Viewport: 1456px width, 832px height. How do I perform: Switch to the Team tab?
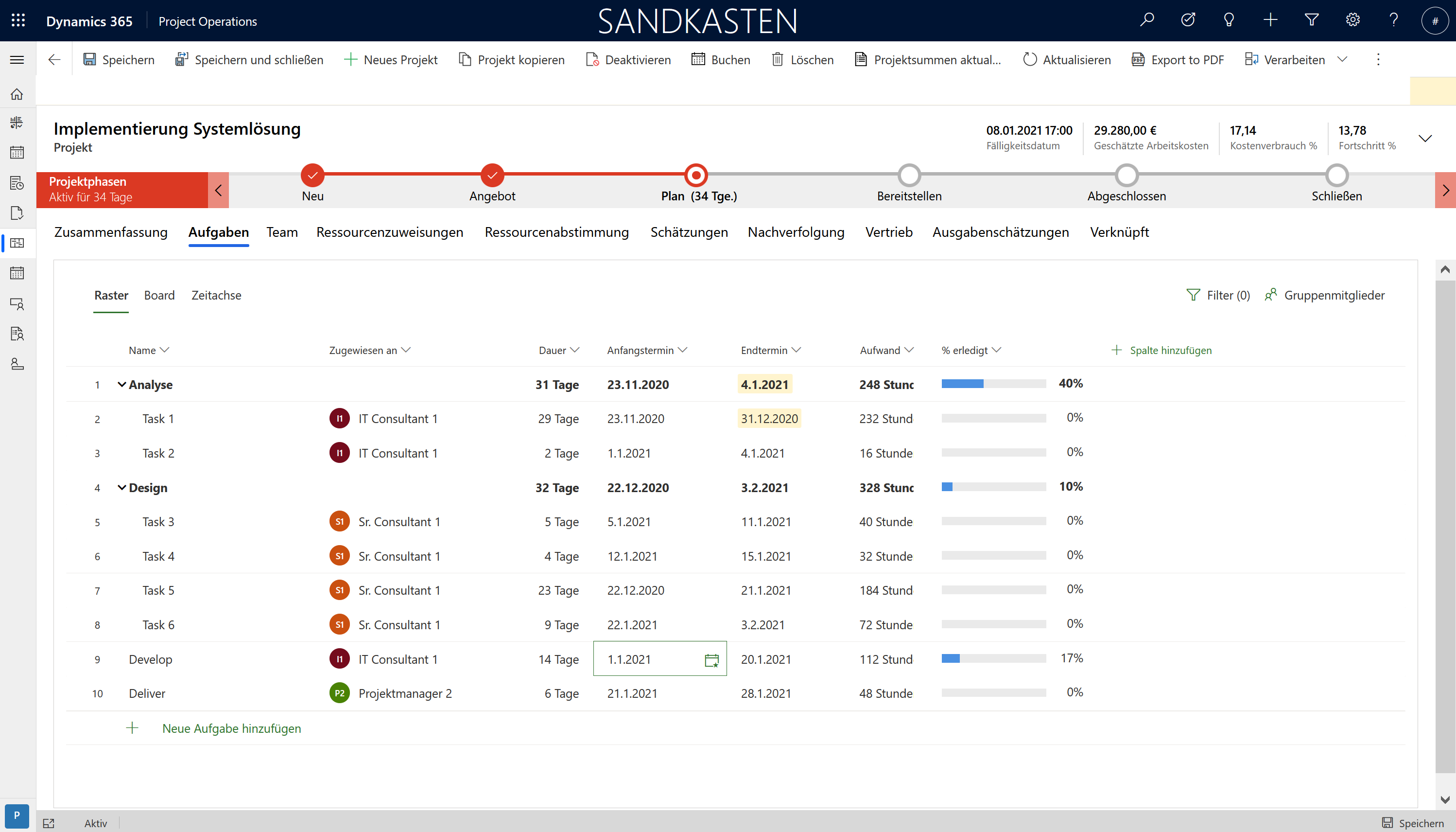point(282,232)
